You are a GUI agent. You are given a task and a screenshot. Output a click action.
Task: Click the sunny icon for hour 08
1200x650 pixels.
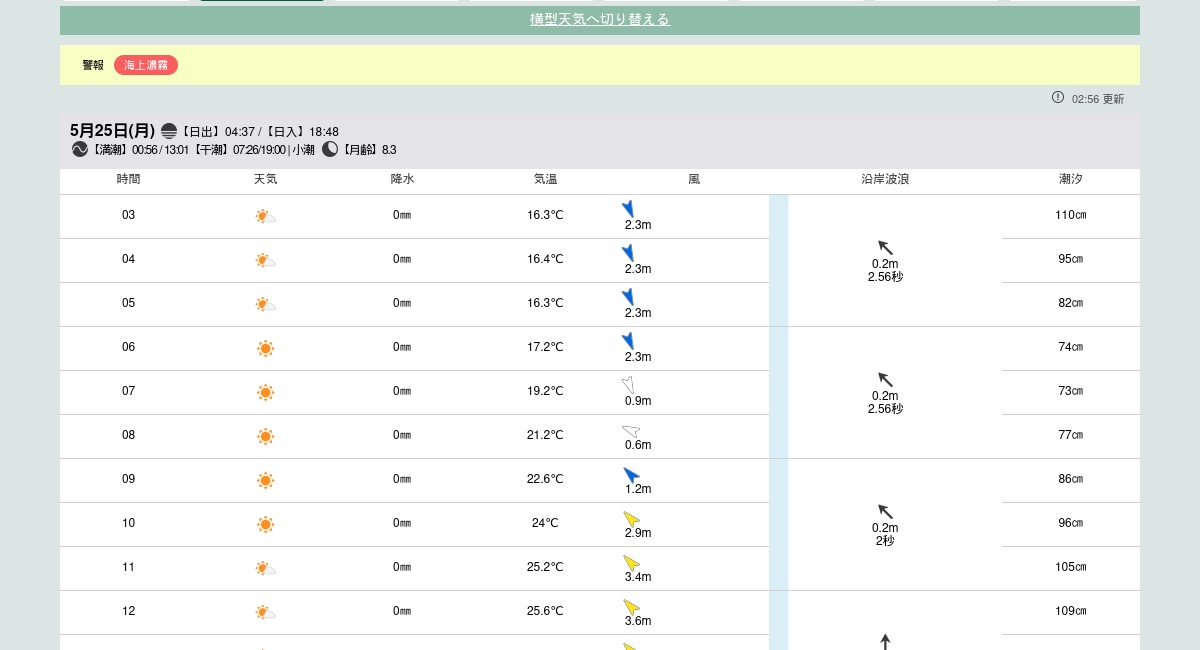point(265,436)
